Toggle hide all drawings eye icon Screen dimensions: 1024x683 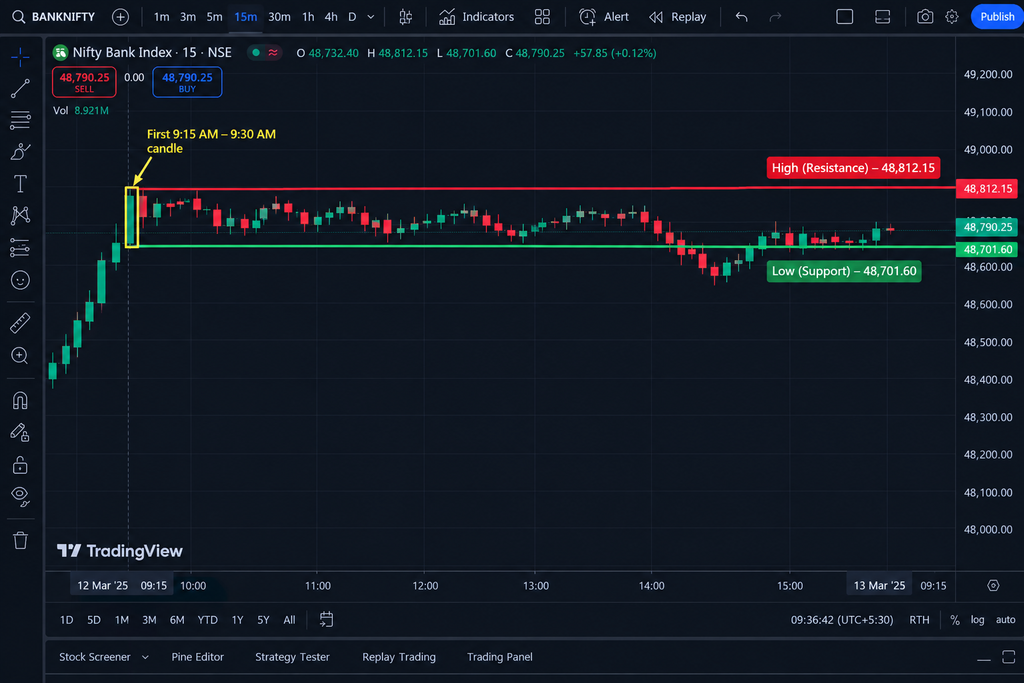coord(20,497)
